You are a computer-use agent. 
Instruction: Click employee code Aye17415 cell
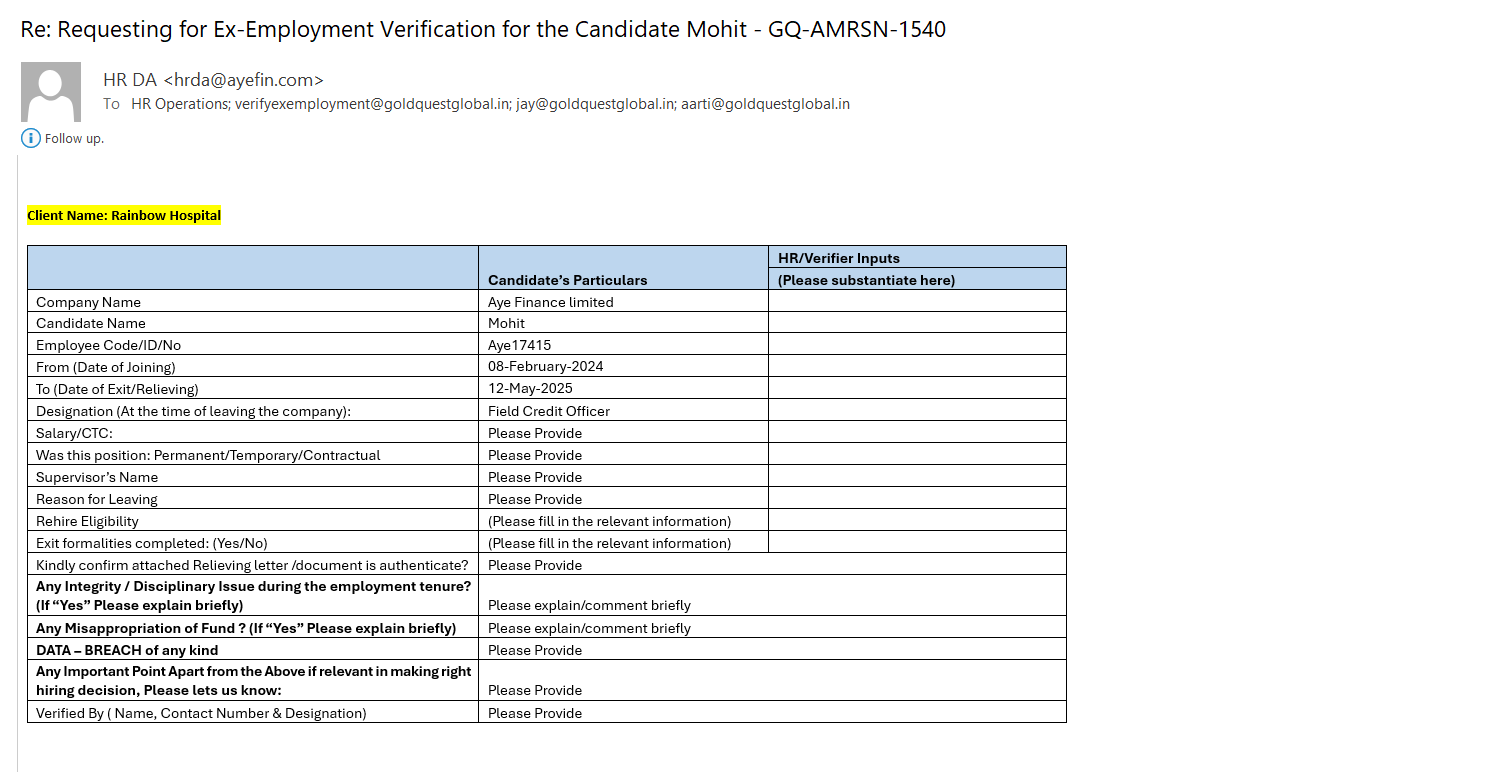pyautogui.click(x=522, y=345)
